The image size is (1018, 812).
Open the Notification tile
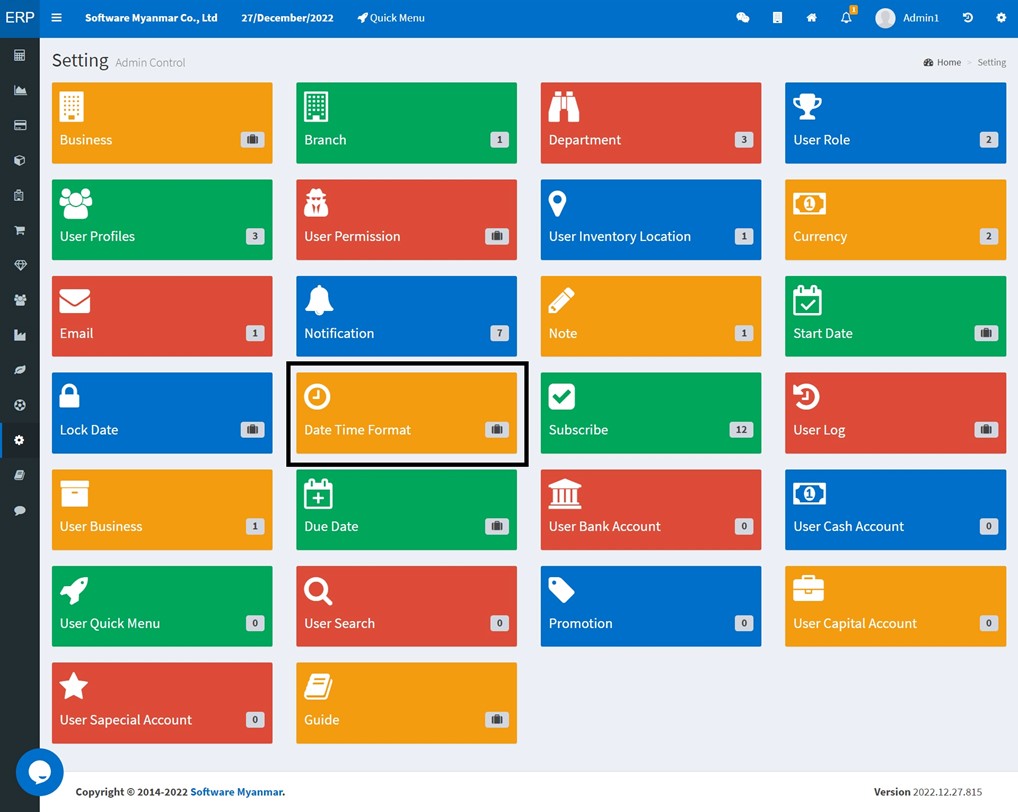[406, 316]
